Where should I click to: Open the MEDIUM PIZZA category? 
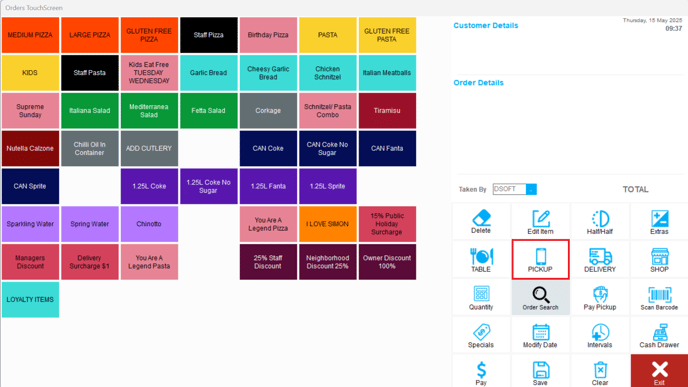30,35
